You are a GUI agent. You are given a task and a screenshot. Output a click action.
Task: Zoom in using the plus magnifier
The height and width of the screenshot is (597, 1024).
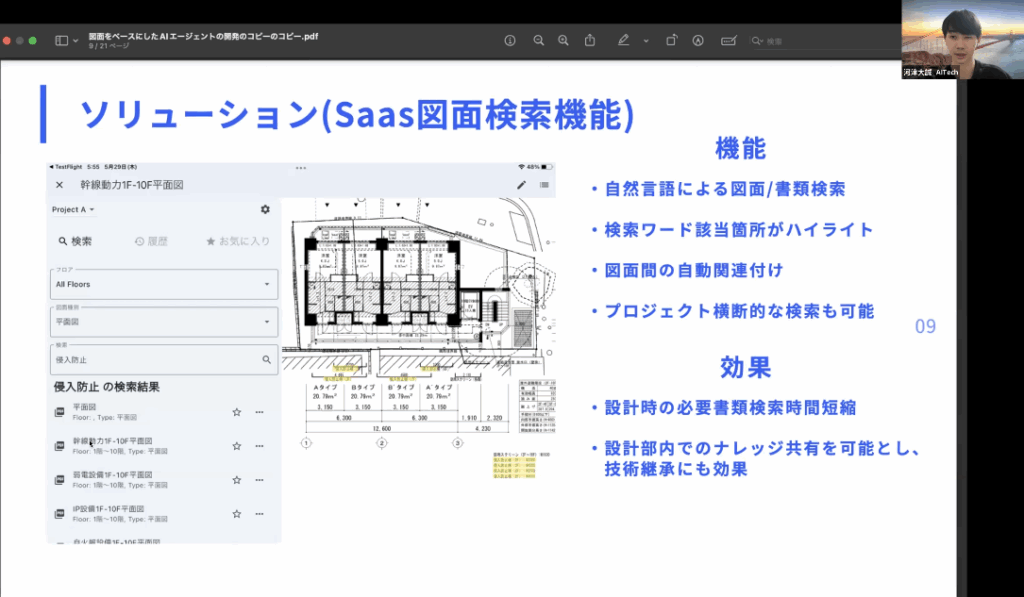click(x=563, y=40)
